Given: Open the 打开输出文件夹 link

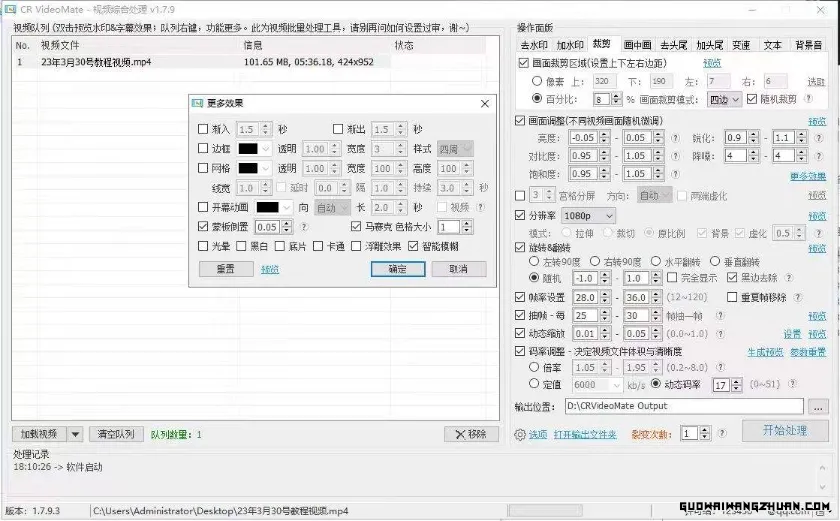Looking at the screenshot, I should [585, 434].
